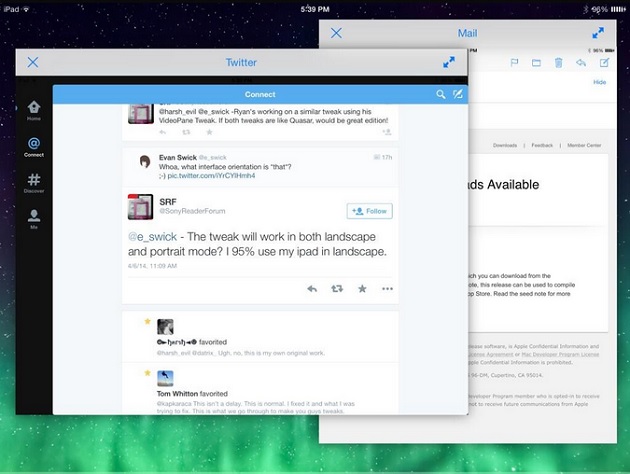Screen dimensions: 630x474
Task: Open Evan Swick's avatar
Action: [145, 161]
